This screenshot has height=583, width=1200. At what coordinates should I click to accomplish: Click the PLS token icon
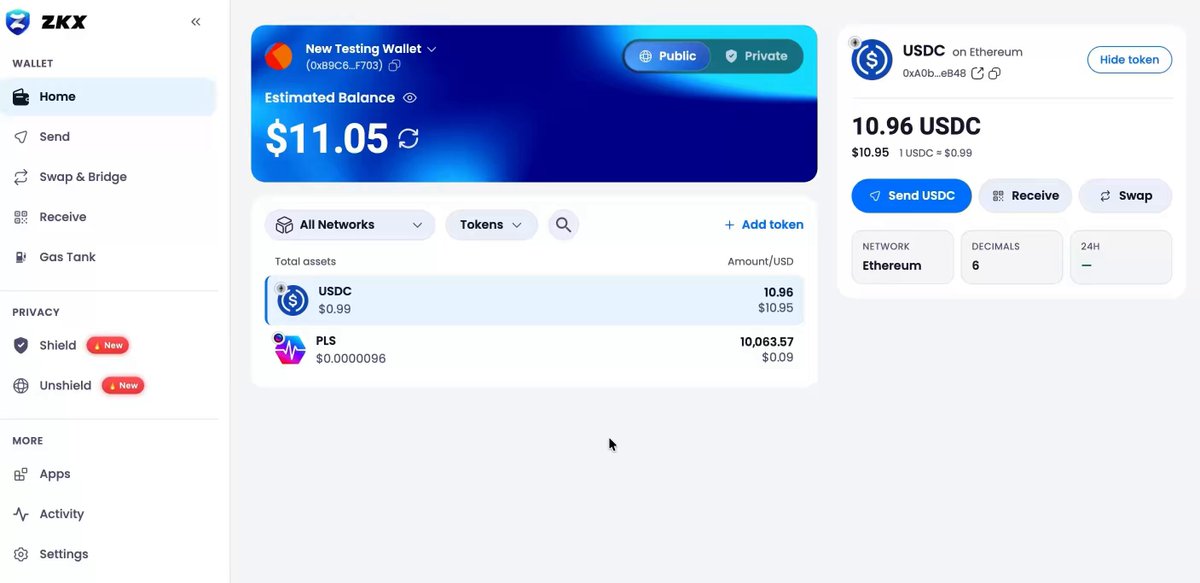coord(290,349)
